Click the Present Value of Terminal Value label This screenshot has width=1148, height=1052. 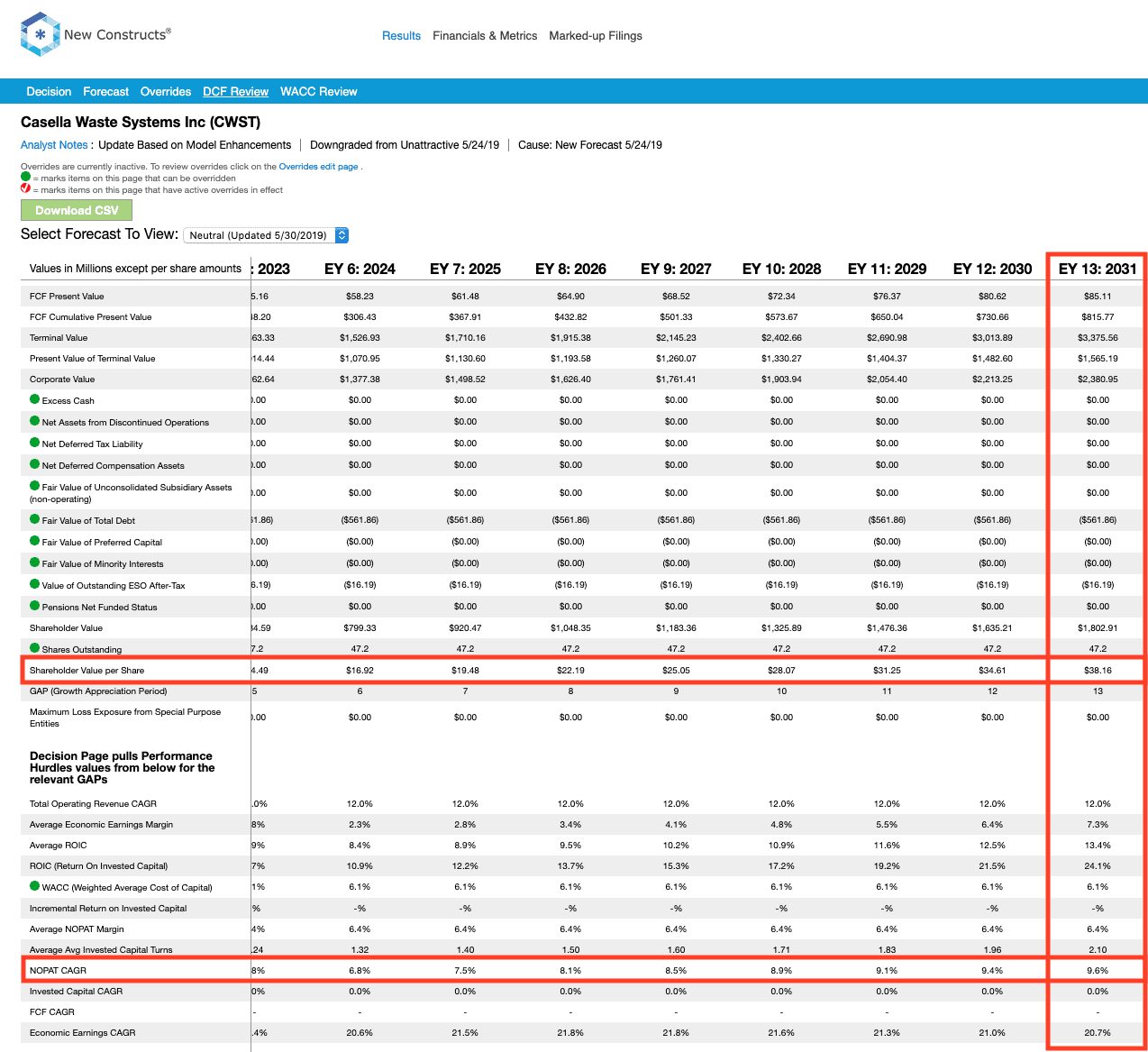[92, 359]
